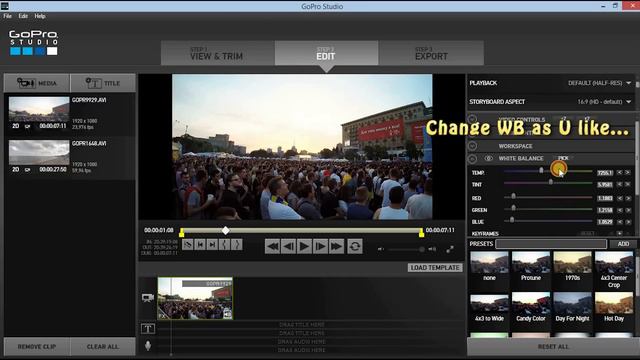The image size is (640, 360).
Task: Apply the Protune preset
Action: pyautogui.click(x=531, y=267)
